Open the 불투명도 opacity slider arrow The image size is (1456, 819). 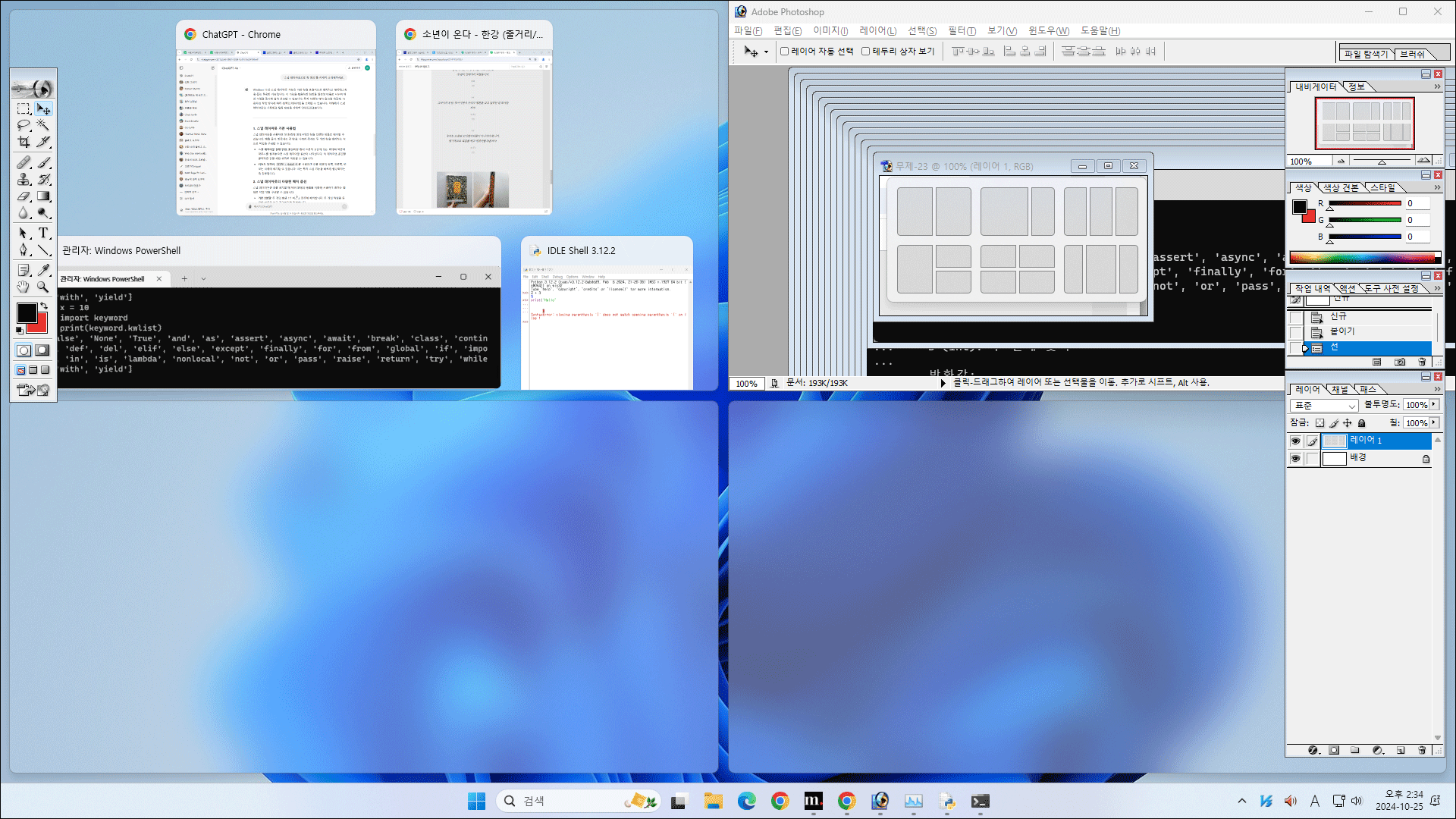[x=1434, y=405]
